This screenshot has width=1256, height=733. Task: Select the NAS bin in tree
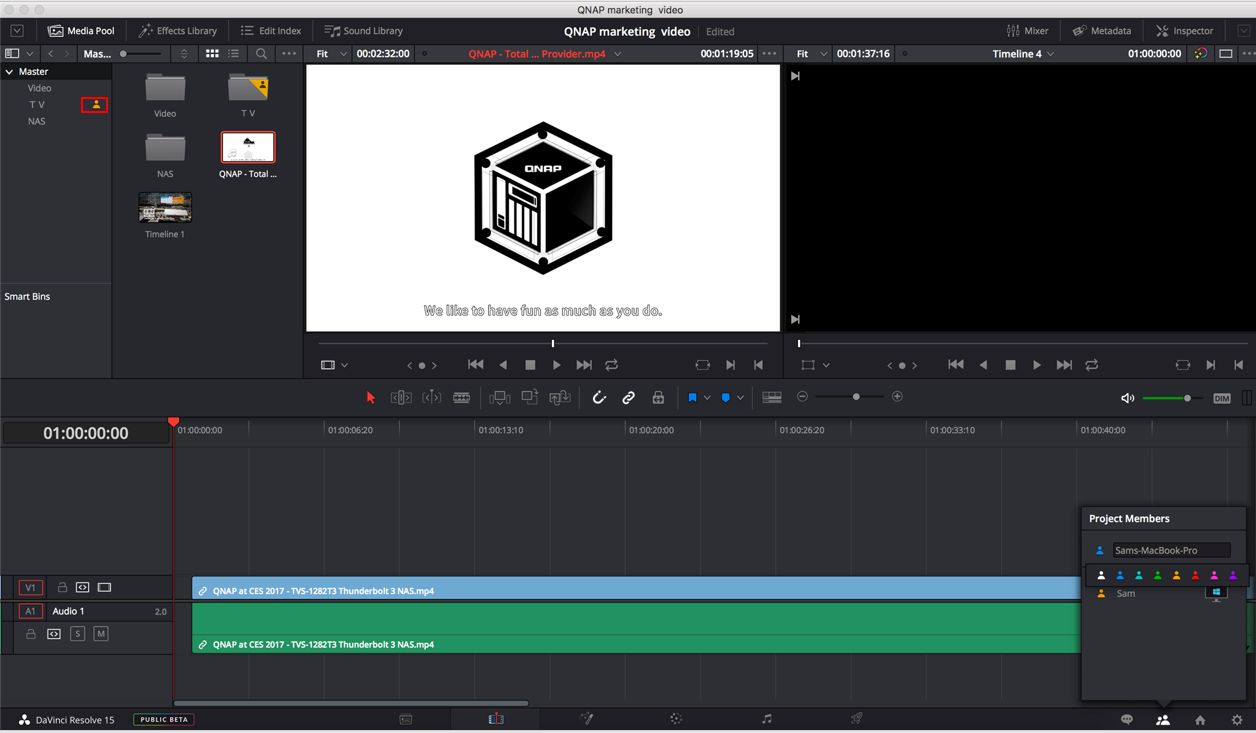click(37, 121)
